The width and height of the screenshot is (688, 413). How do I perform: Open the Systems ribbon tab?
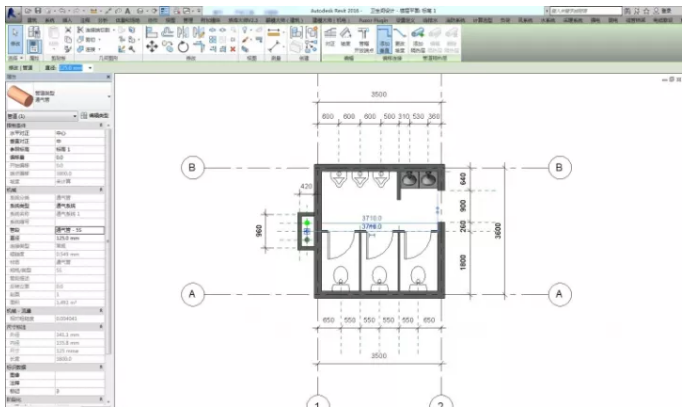click(x=50, y=21)
